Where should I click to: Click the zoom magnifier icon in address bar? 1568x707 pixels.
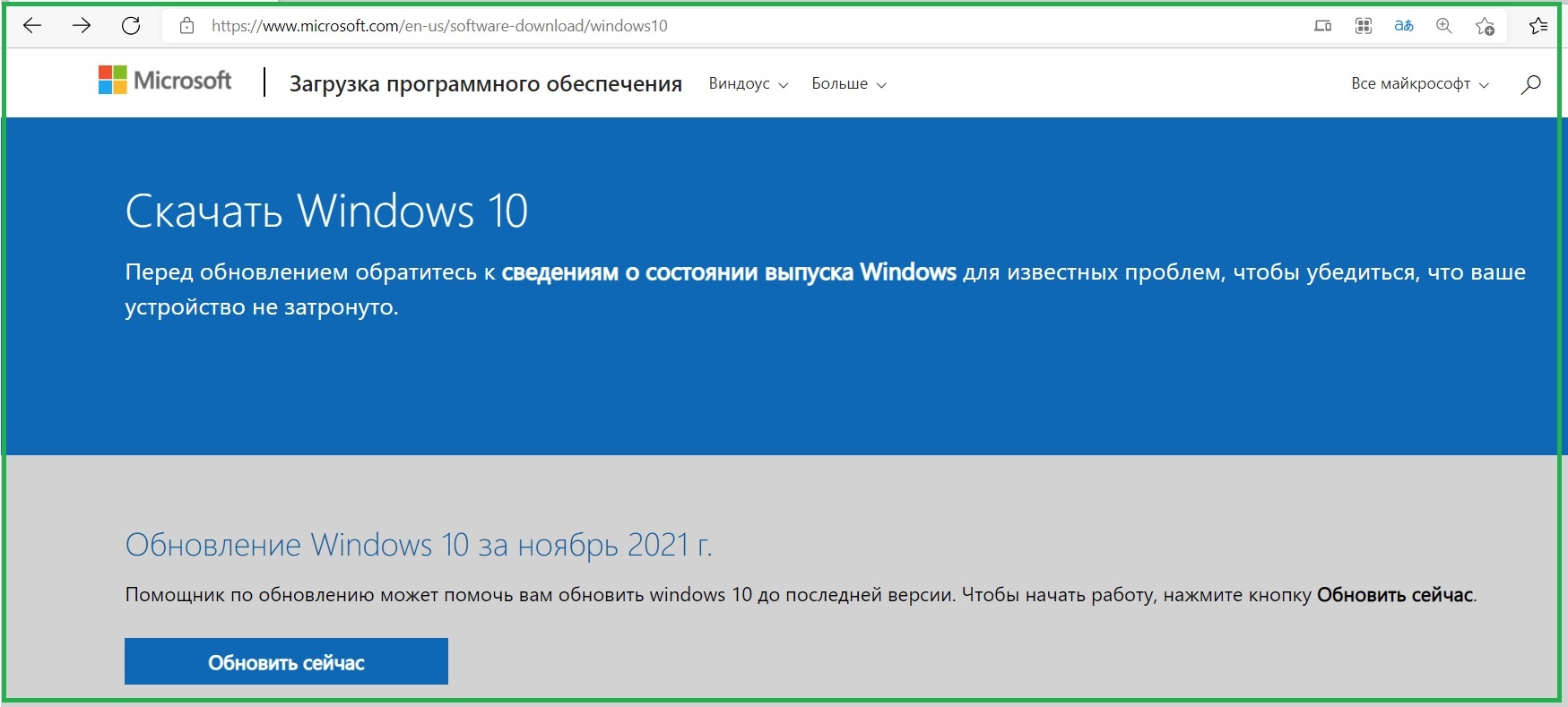pos(1444,26)
